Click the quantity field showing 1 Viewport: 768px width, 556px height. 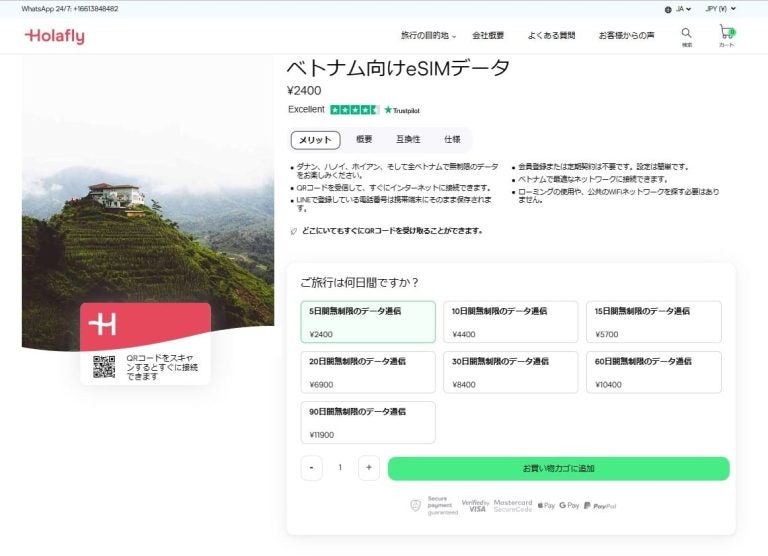coord(340,468)
